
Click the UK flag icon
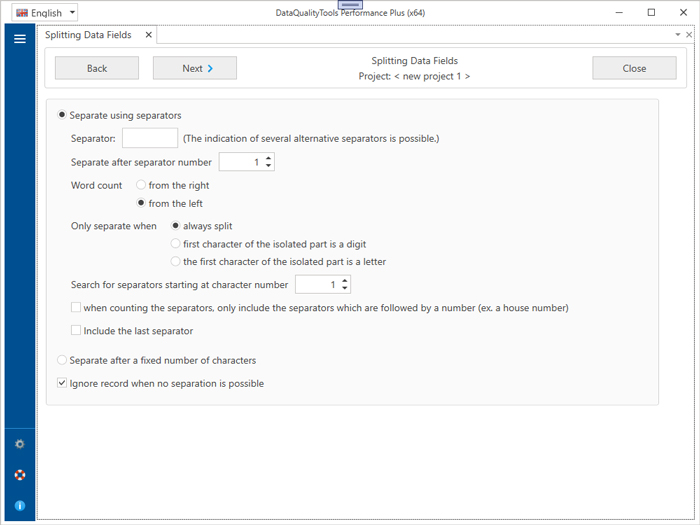click(x=22, y=13)
